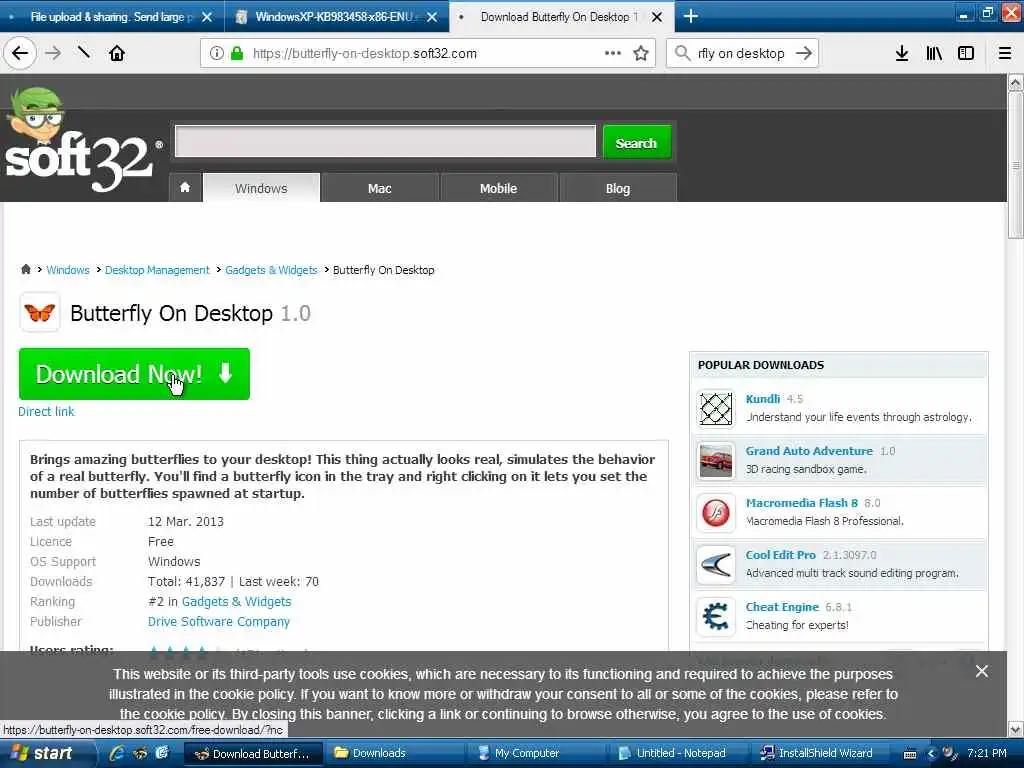Screen dimensions: 1024x768
Task: Open the Cool Edit Pro link
Action: [x=781, y=554]
